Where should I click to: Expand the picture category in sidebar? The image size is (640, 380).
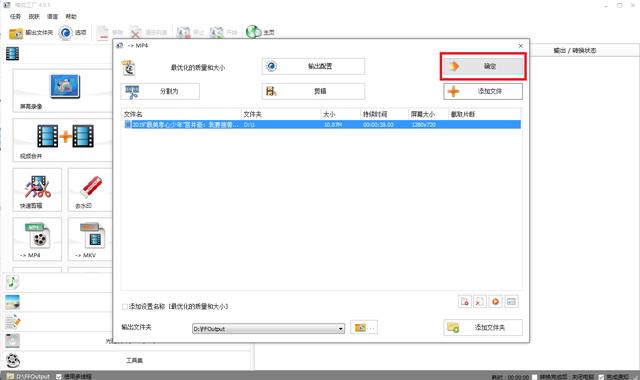pyautogui.click(x=12, y=302)
